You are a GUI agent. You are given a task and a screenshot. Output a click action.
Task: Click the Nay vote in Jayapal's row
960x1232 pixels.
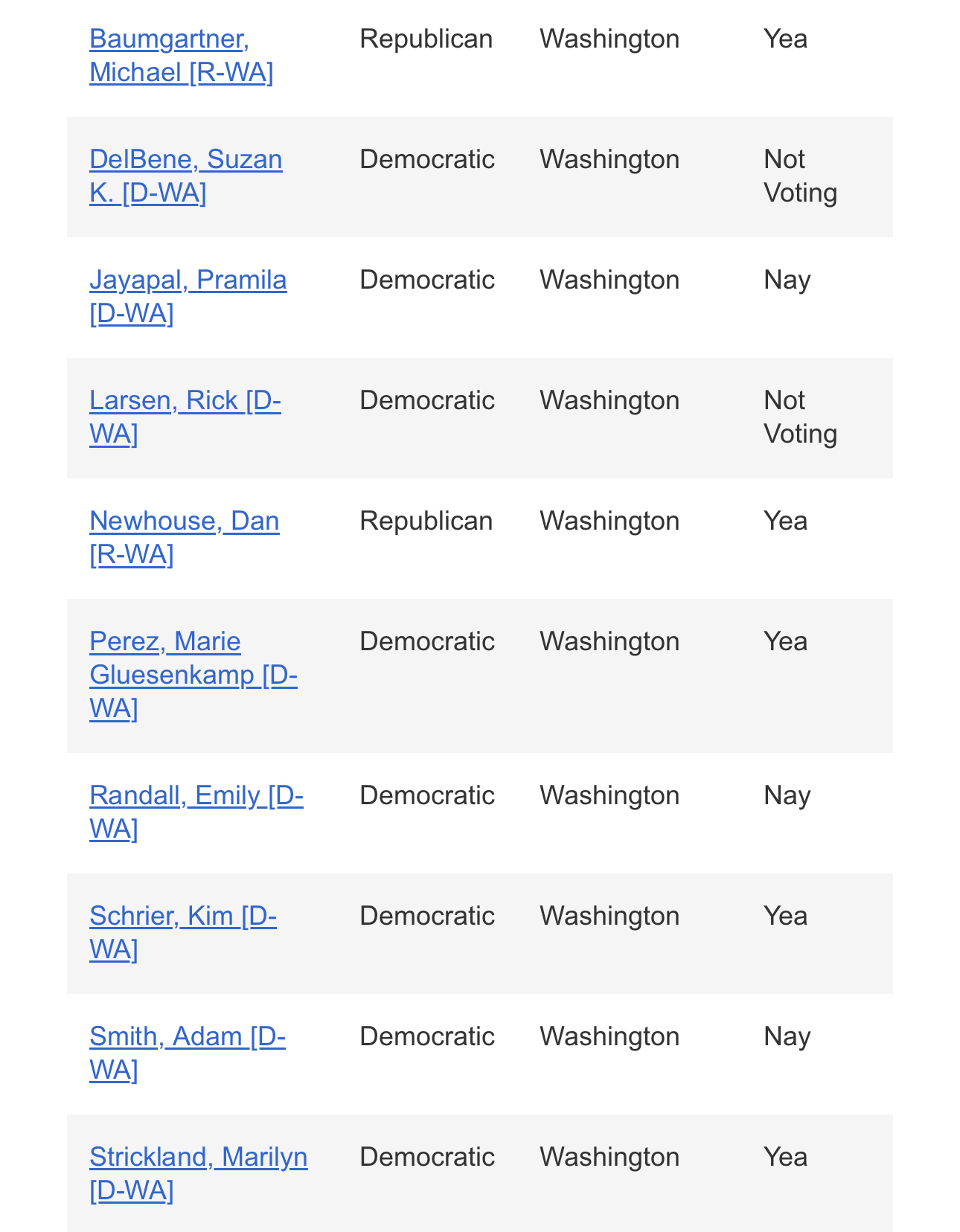pyautogui.click(x=787, y=280)
